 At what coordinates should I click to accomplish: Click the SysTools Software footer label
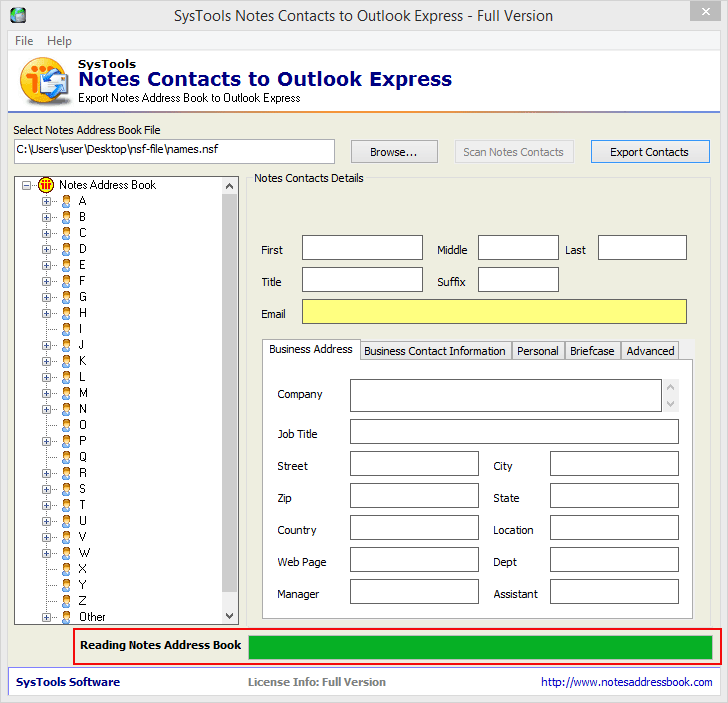[68, 682]
